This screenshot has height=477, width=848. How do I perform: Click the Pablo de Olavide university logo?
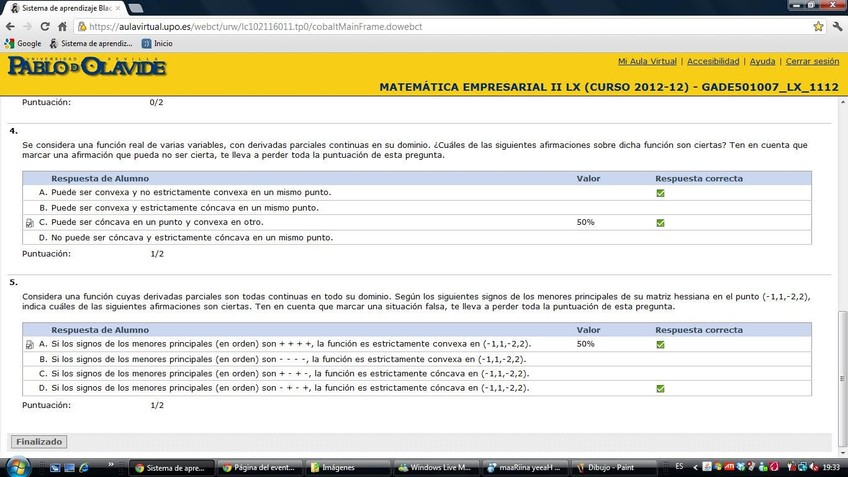point(86,67)
